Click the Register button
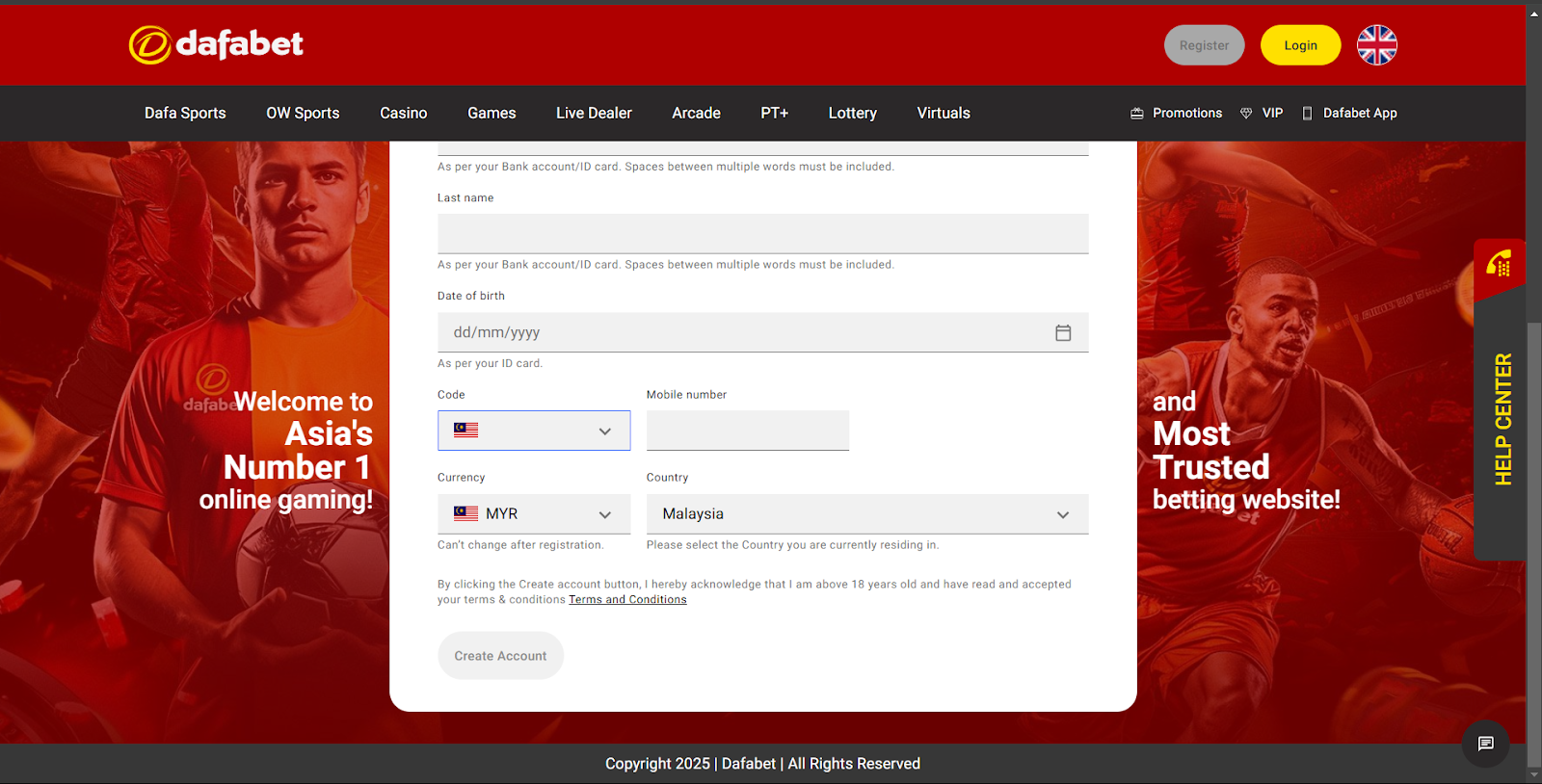 [x=1204, y=45]
